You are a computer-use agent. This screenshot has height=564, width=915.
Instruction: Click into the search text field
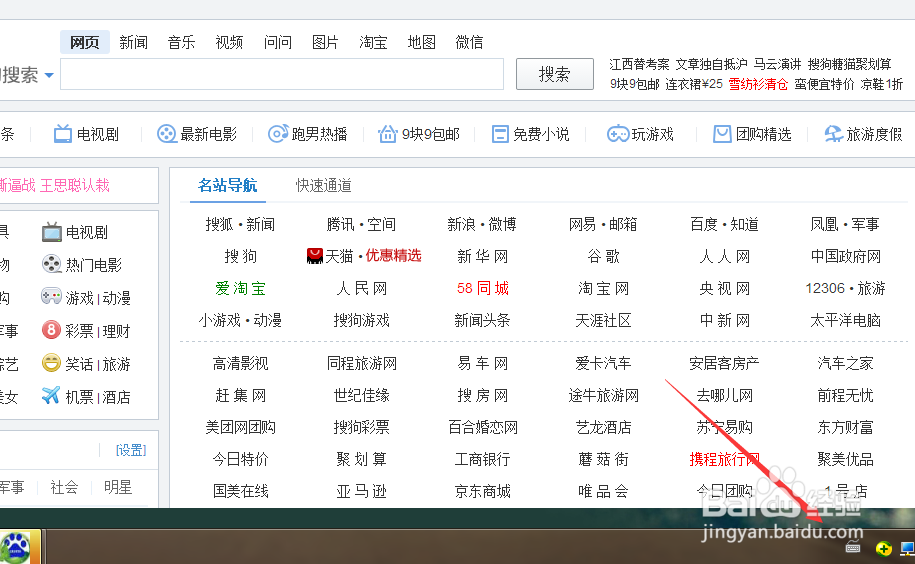pos(282,74)
